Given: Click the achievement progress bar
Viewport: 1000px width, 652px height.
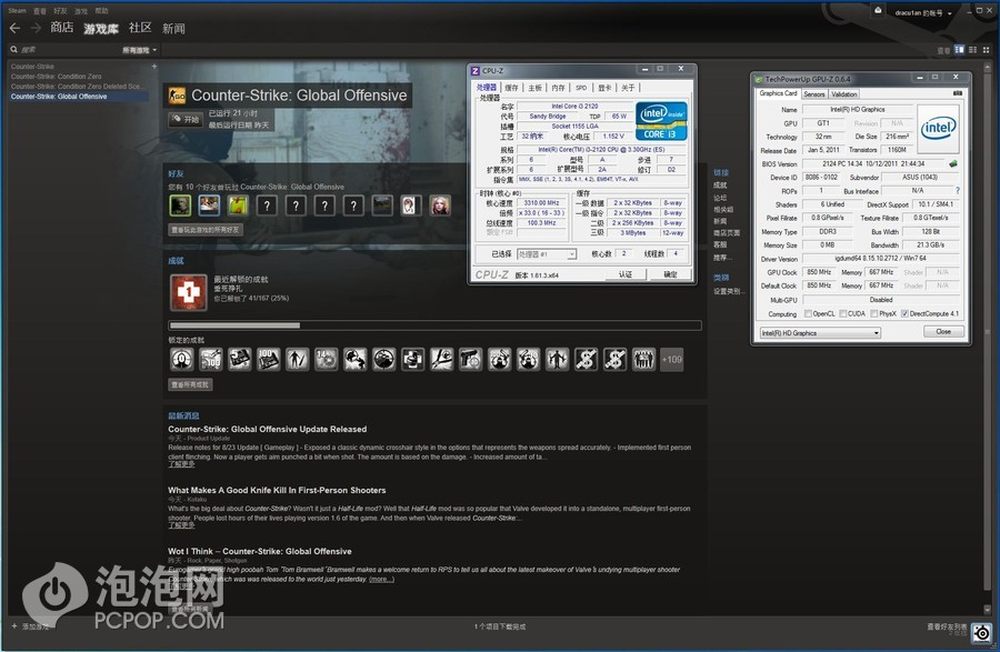Looking at the screenshot, I should 435,325.
